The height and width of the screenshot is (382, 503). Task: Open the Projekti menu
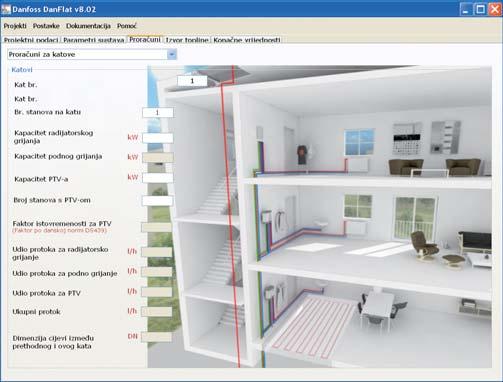coord(15,26)
